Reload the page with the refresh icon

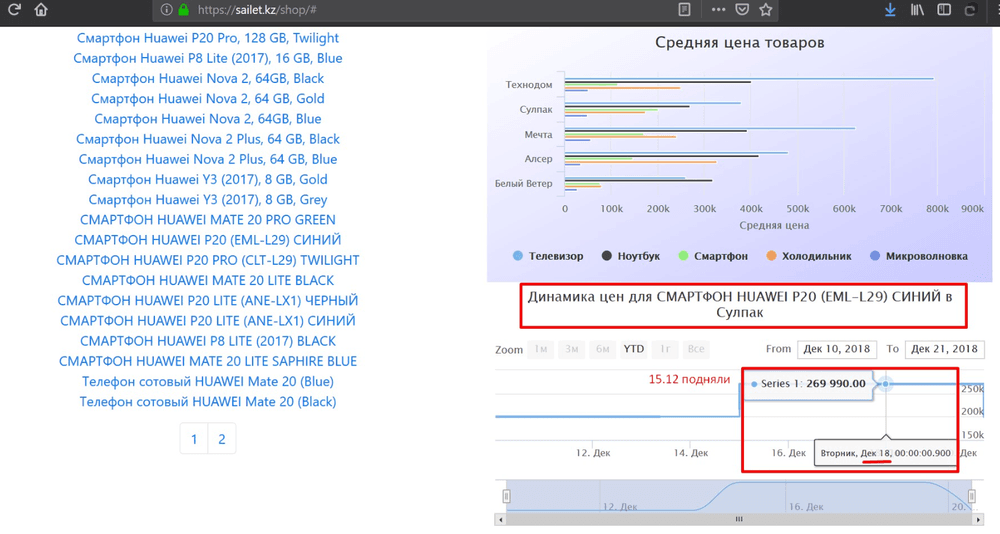tap(14, 10)
